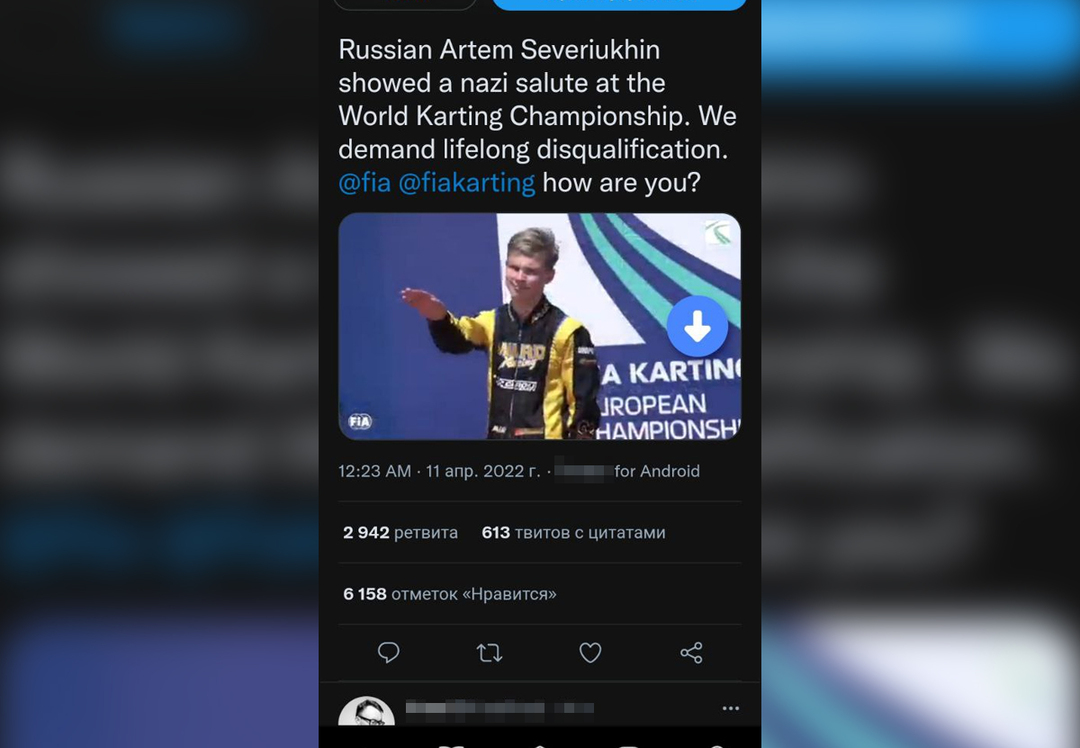Click the blue button at the top
The image size is (1080, 748).
click(619, 5)
